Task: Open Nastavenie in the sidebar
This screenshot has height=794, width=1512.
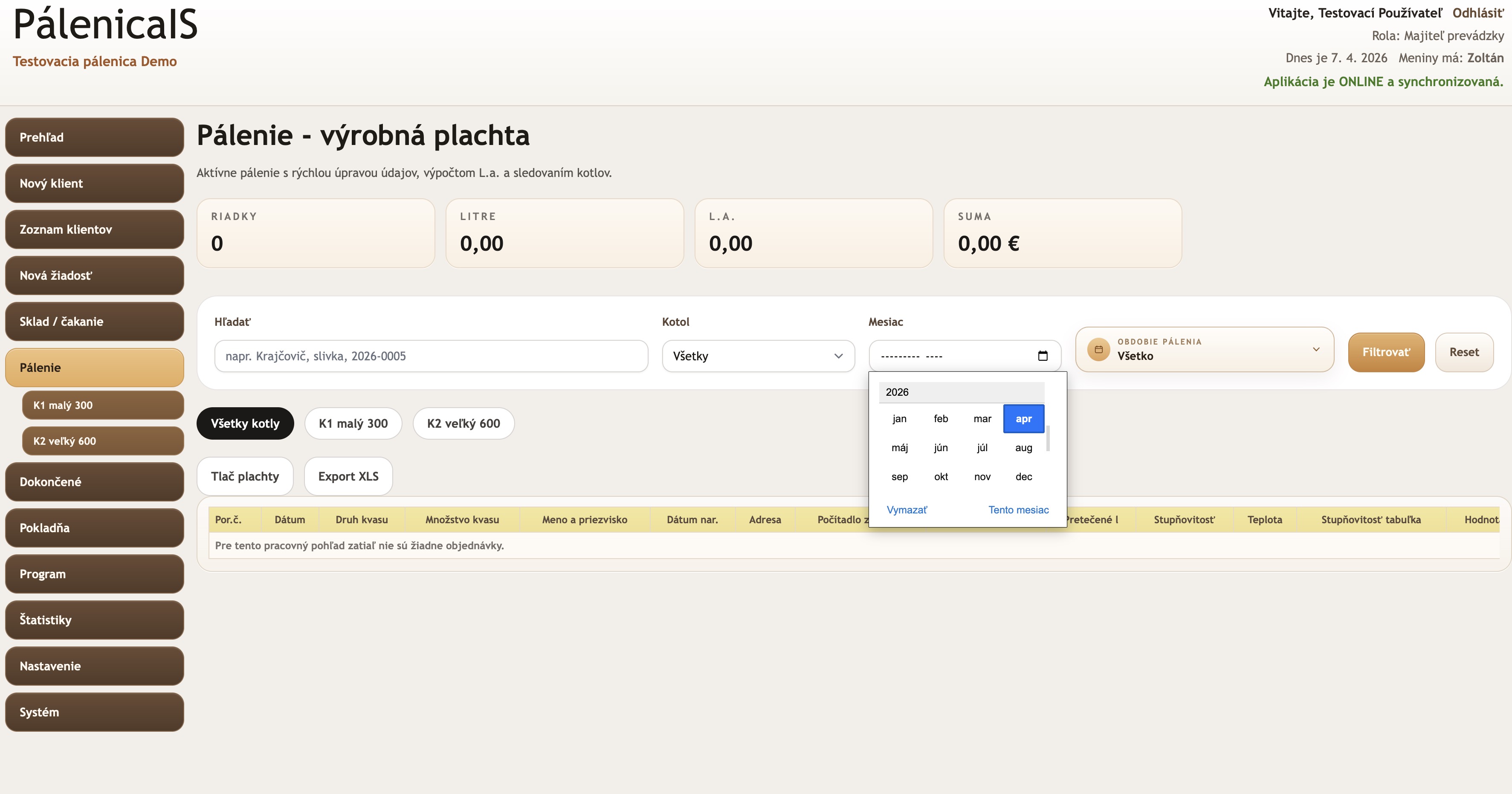Action: click(x=95, y=666)
